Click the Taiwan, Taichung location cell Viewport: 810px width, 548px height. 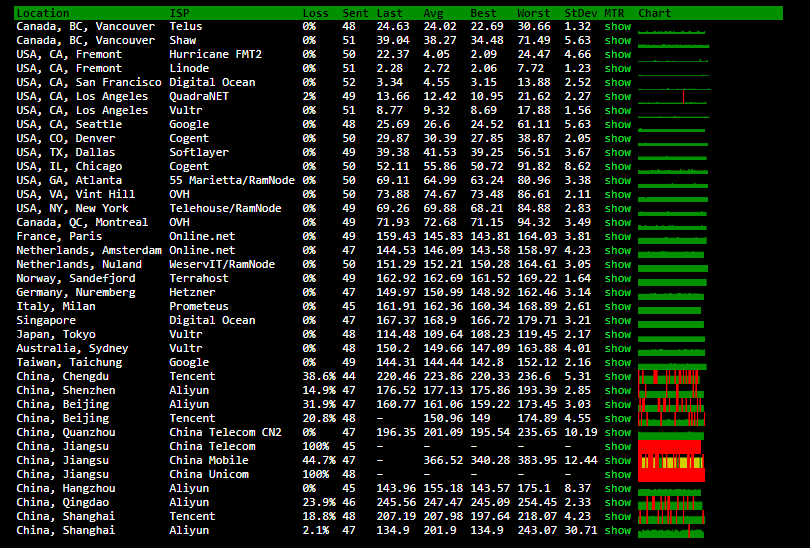[x=69, y=362]
